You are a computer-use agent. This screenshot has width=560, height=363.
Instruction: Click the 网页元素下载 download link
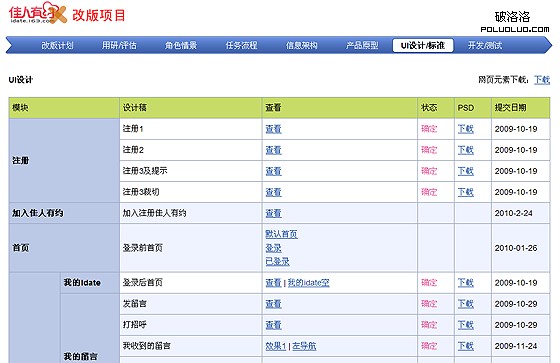(542, 80)
